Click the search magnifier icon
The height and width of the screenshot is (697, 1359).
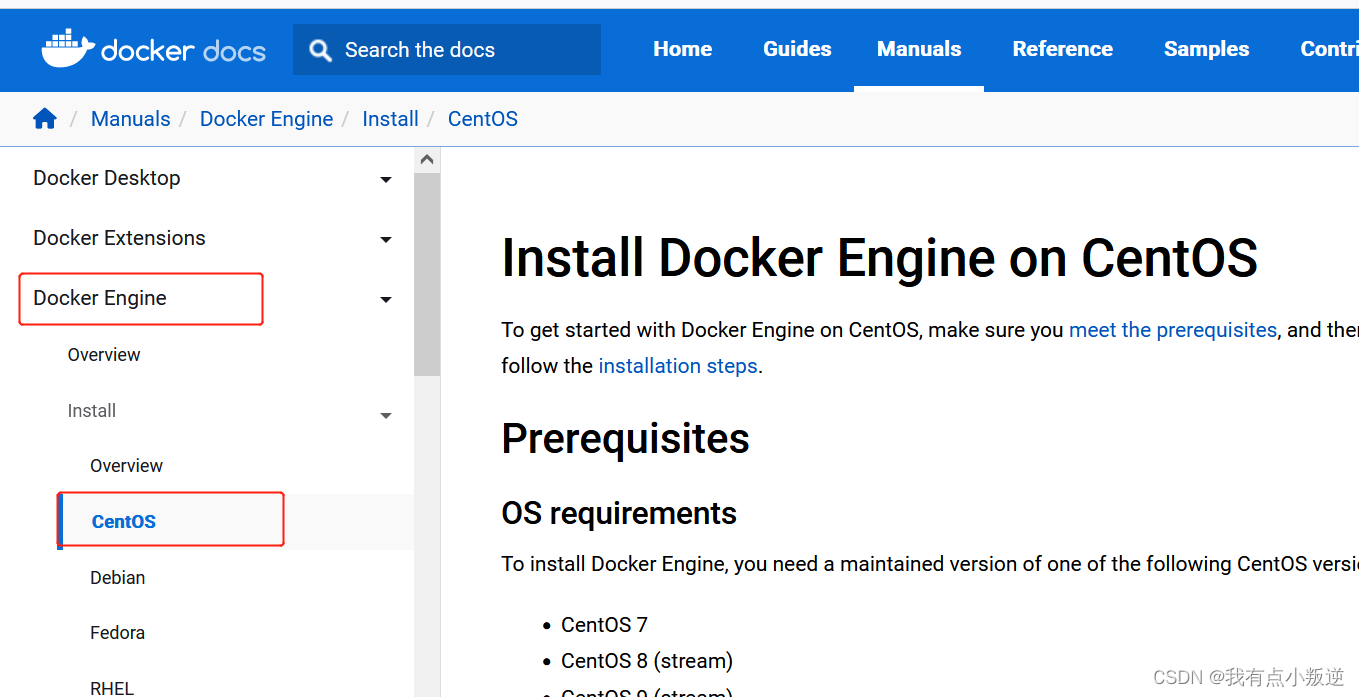point(320,50)
